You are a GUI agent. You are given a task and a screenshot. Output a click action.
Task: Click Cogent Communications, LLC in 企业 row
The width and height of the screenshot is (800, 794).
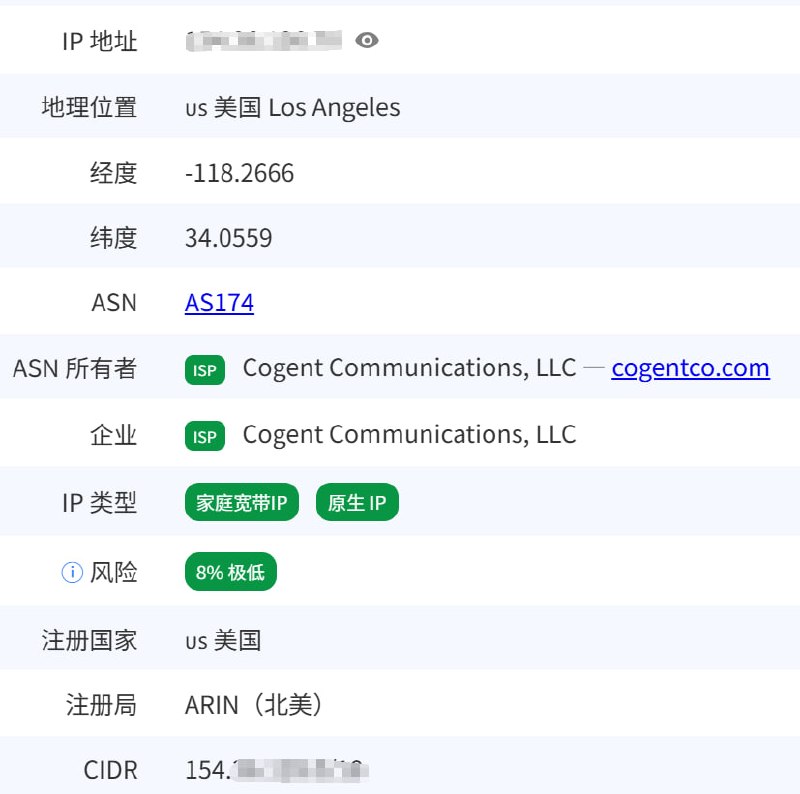(410, 435)
